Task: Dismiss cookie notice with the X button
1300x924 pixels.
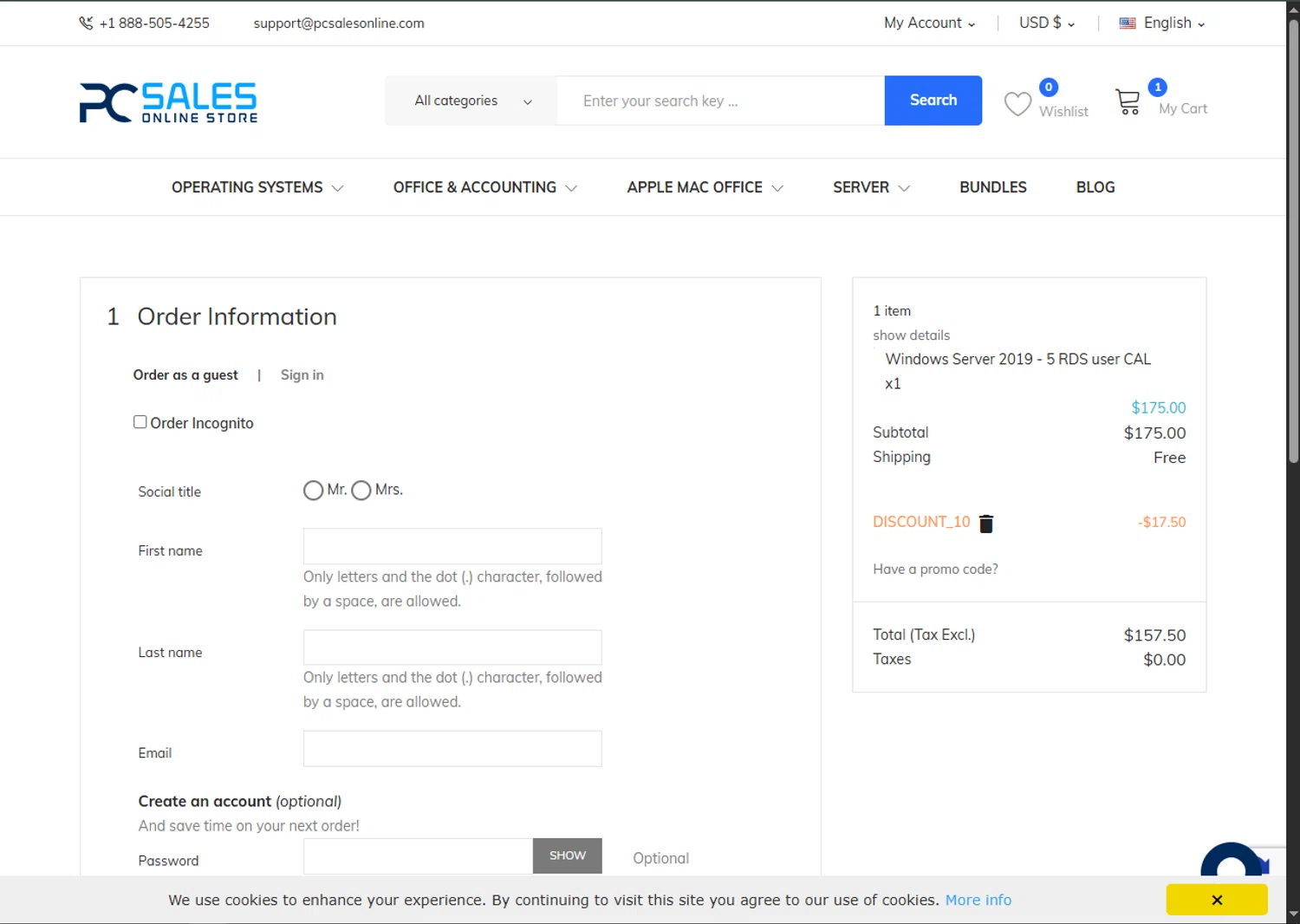Action: (x=1217, y=900)
